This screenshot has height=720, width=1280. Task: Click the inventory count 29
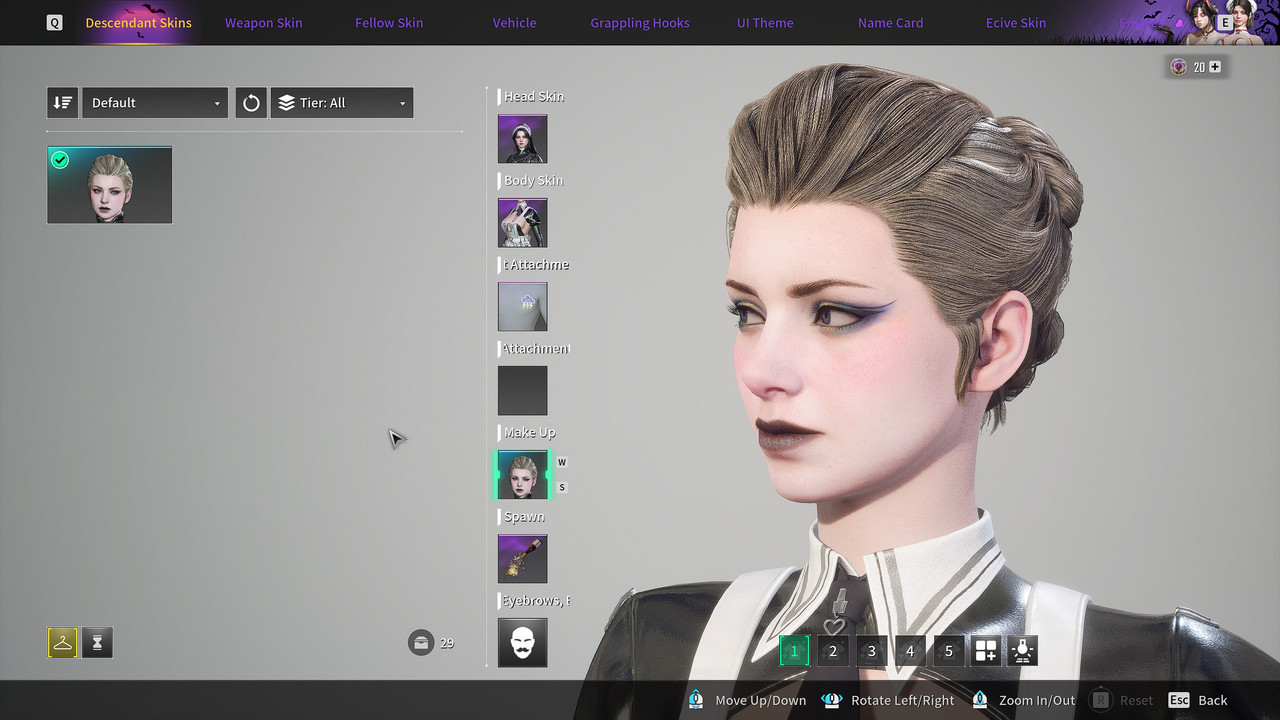point(447,643)
